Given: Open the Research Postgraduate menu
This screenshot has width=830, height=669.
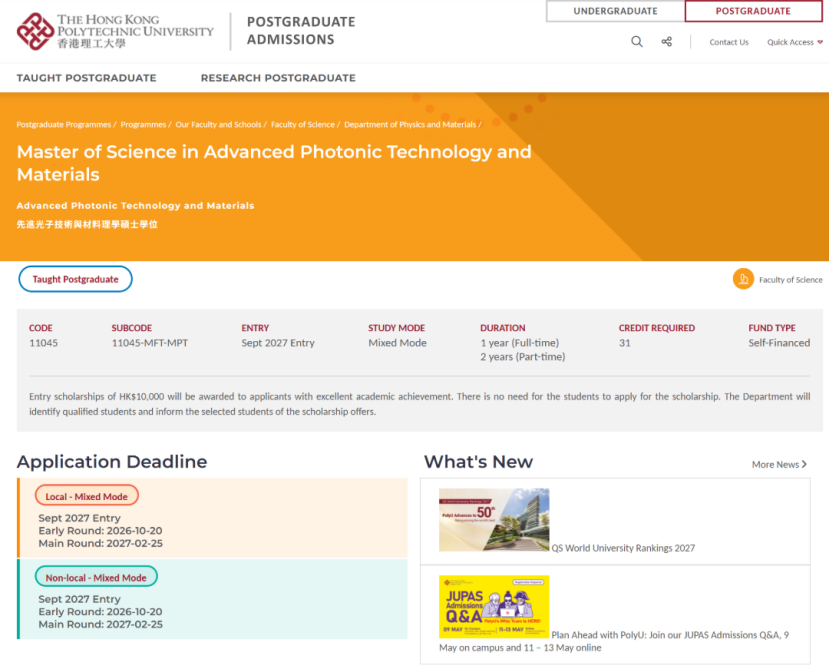Looking at the screenshot, I should (278, 78).
